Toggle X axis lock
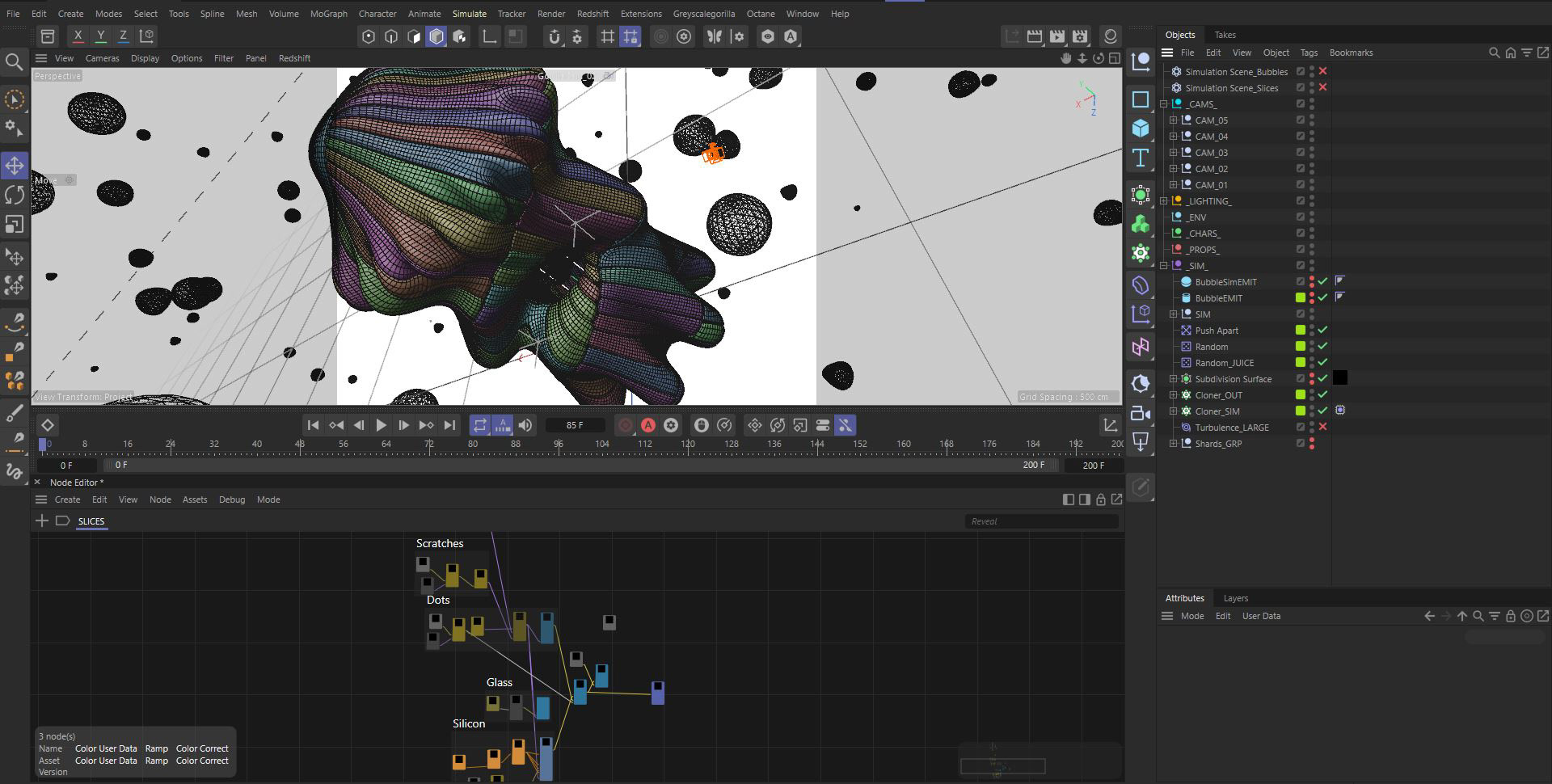1552x784 pixels. [x=78, y=36]
